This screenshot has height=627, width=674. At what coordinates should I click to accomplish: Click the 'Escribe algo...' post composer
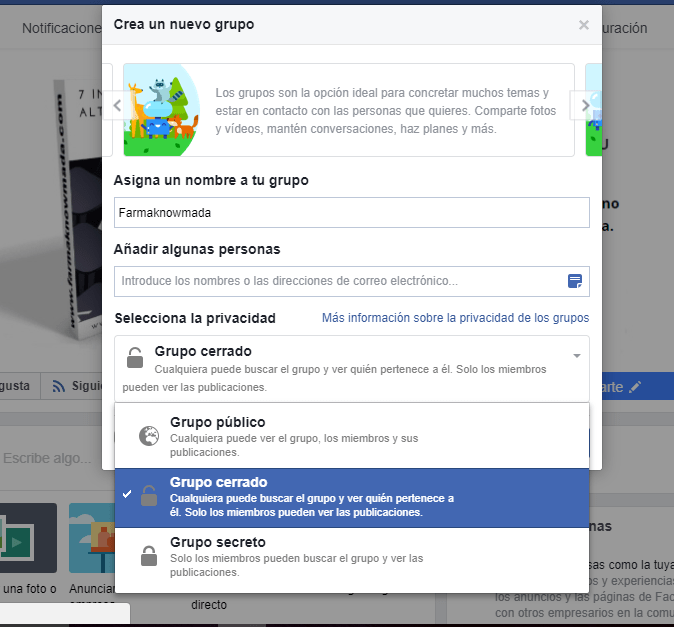coord(47,459)
